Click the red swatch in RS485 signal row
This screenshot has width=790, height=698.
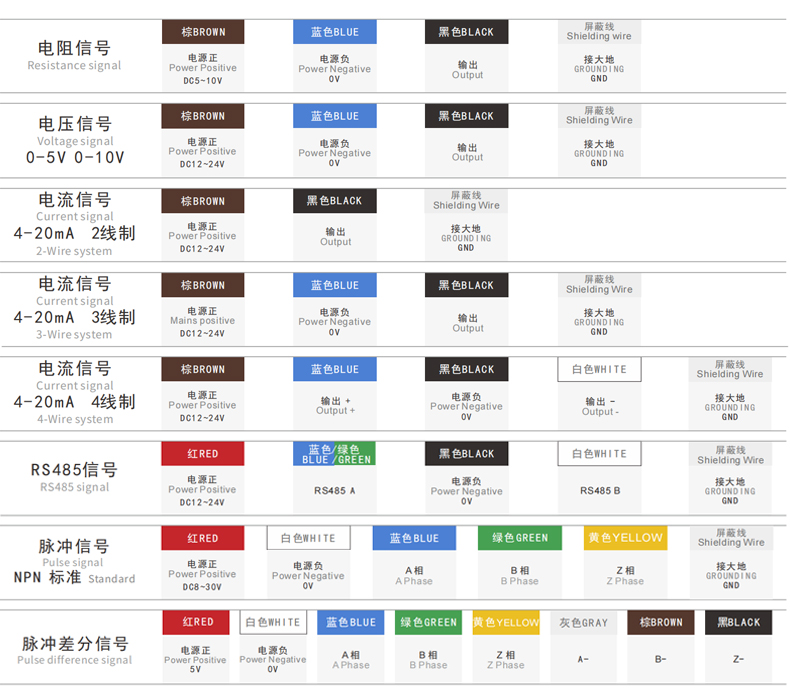click(x=203, y=454)
